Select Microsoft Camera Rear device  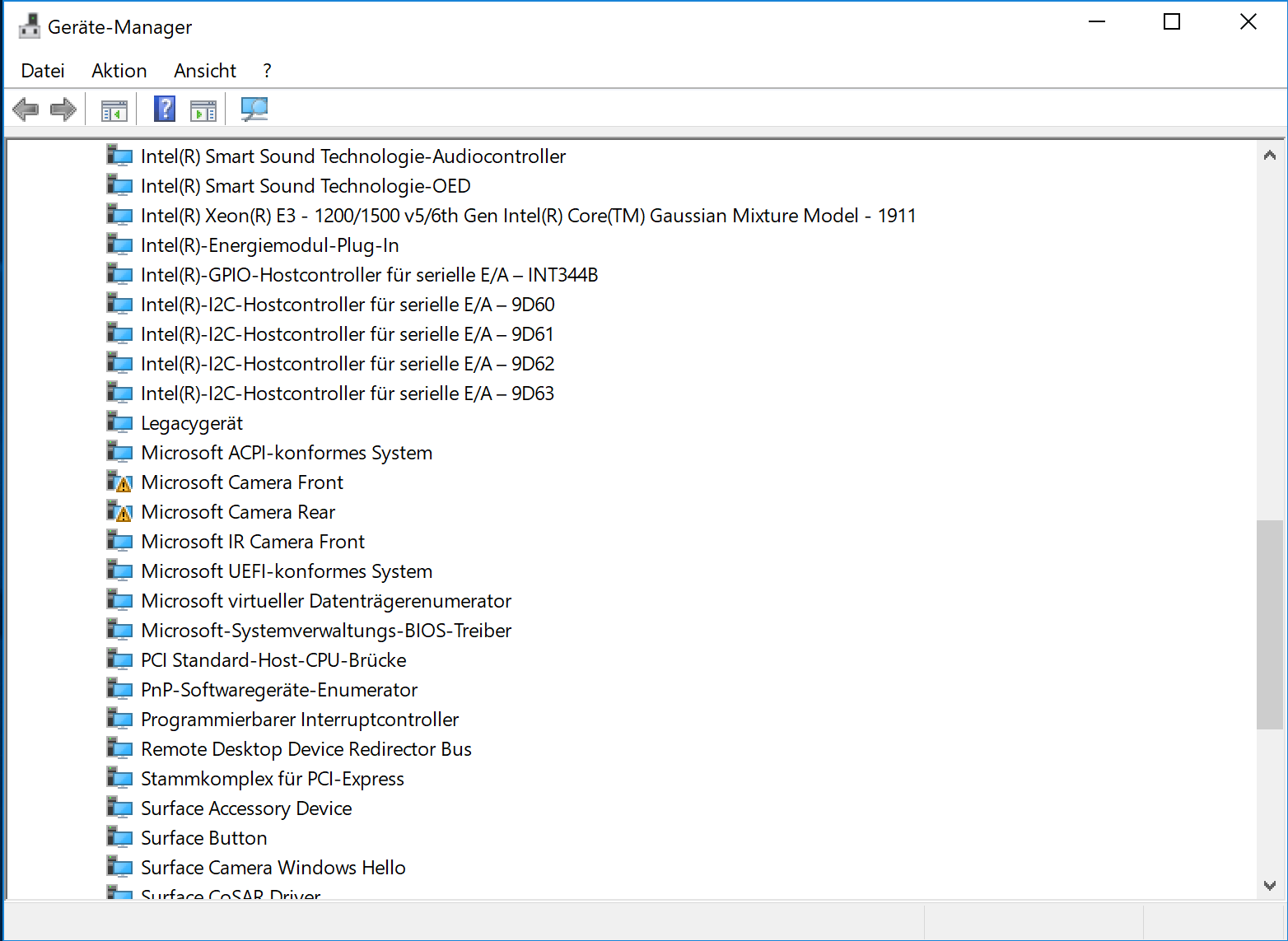tap(238, 512)
